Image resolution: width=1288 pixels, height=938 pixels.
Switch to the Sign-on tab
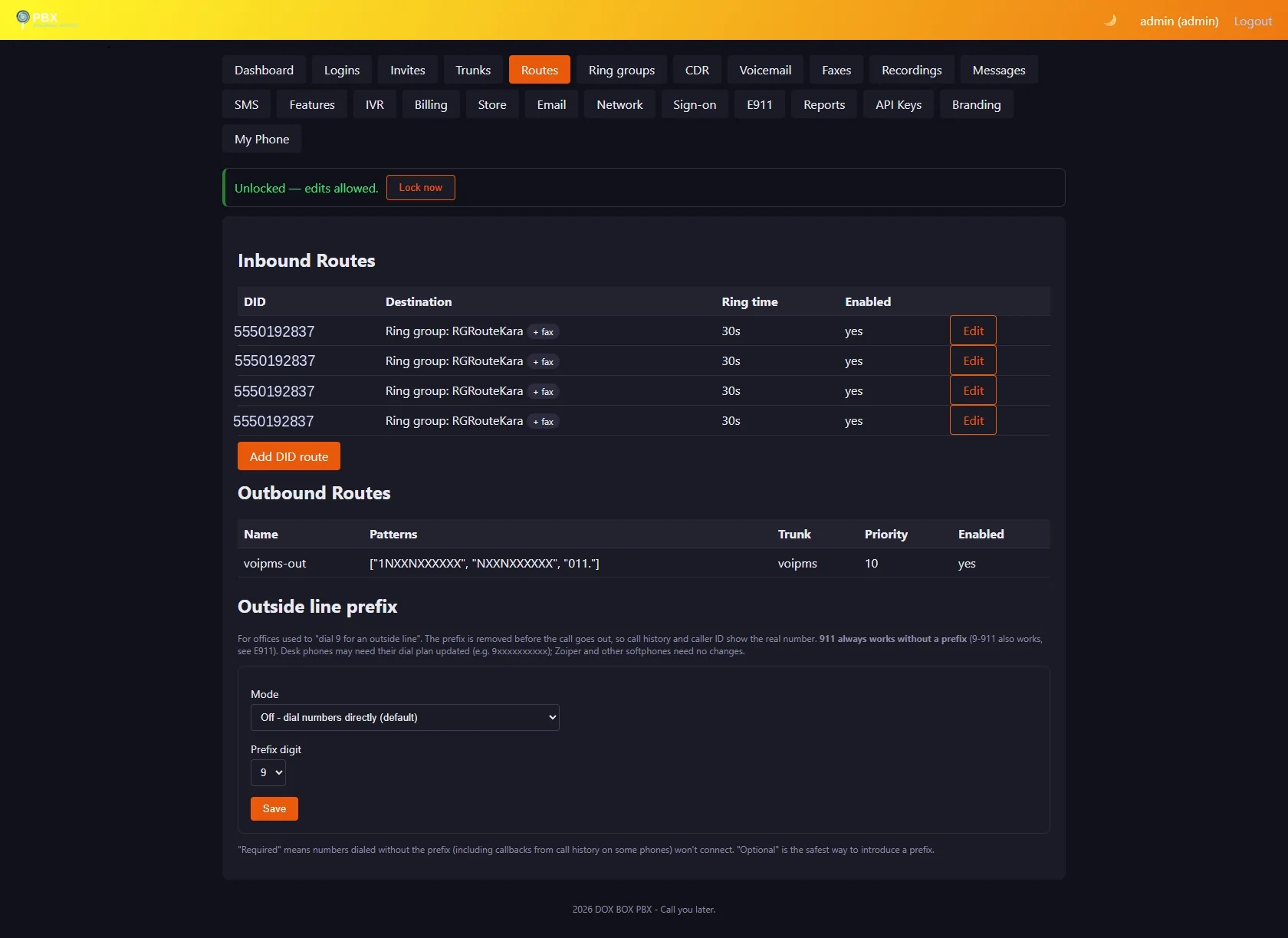coord(695,104)
